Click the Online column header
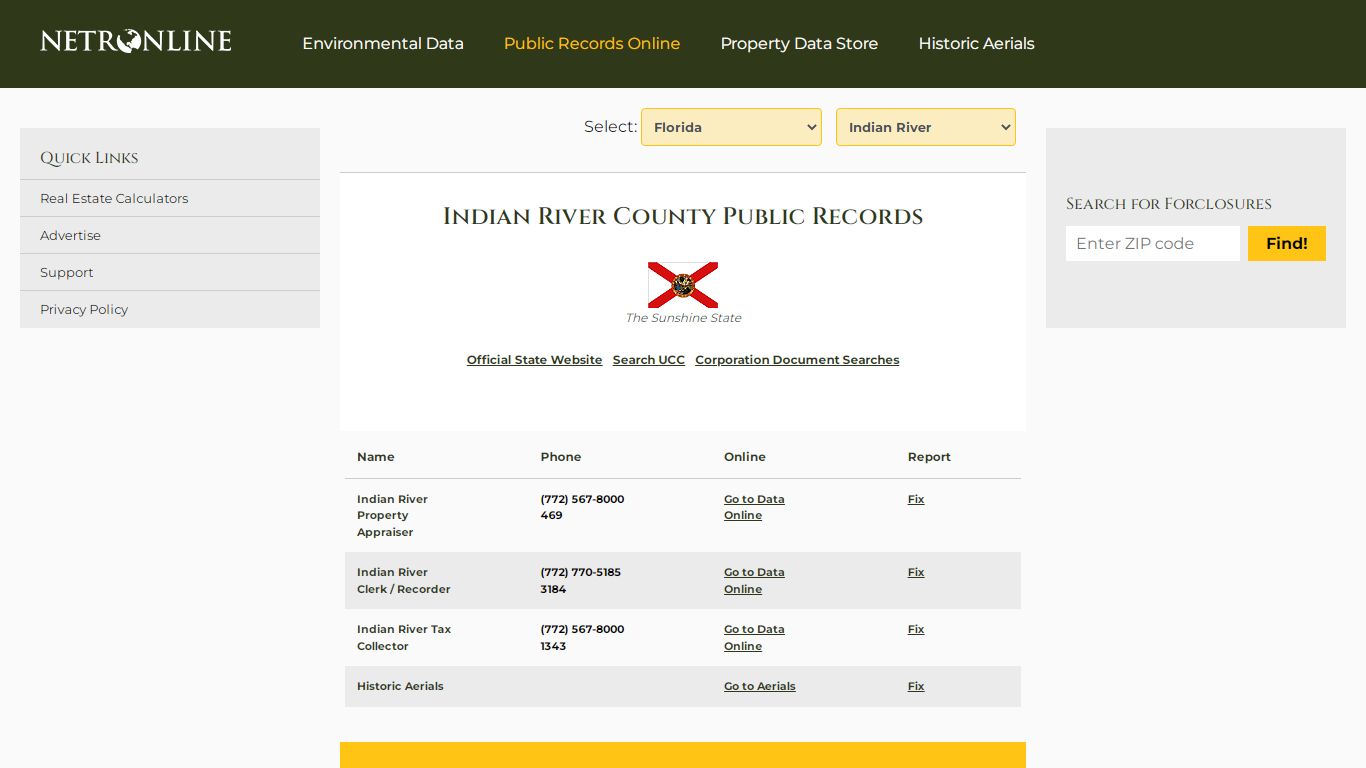 [x=745, y=457]
